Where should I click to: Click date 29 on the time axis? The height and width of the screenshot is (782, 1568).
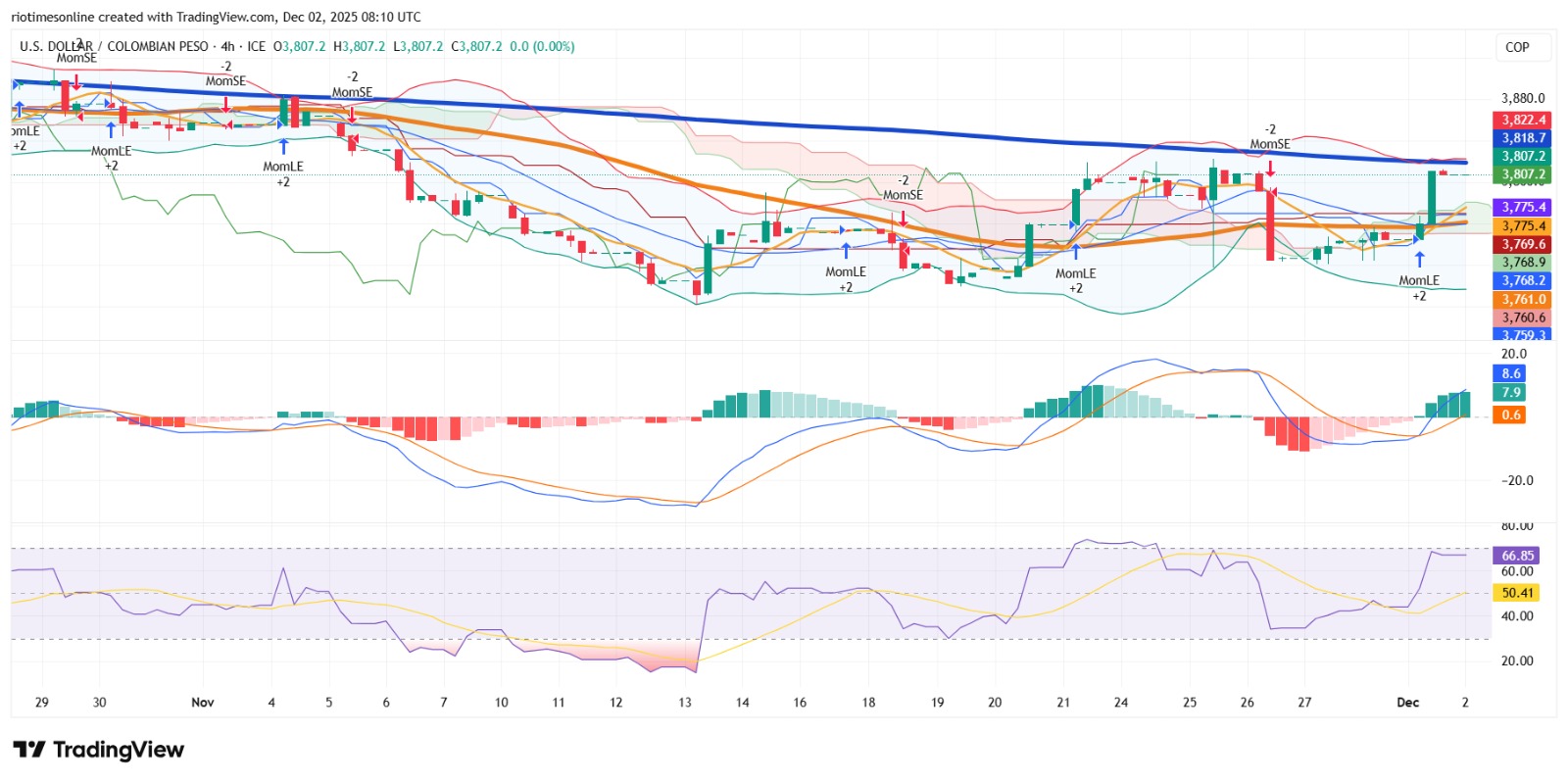point(42,702)
